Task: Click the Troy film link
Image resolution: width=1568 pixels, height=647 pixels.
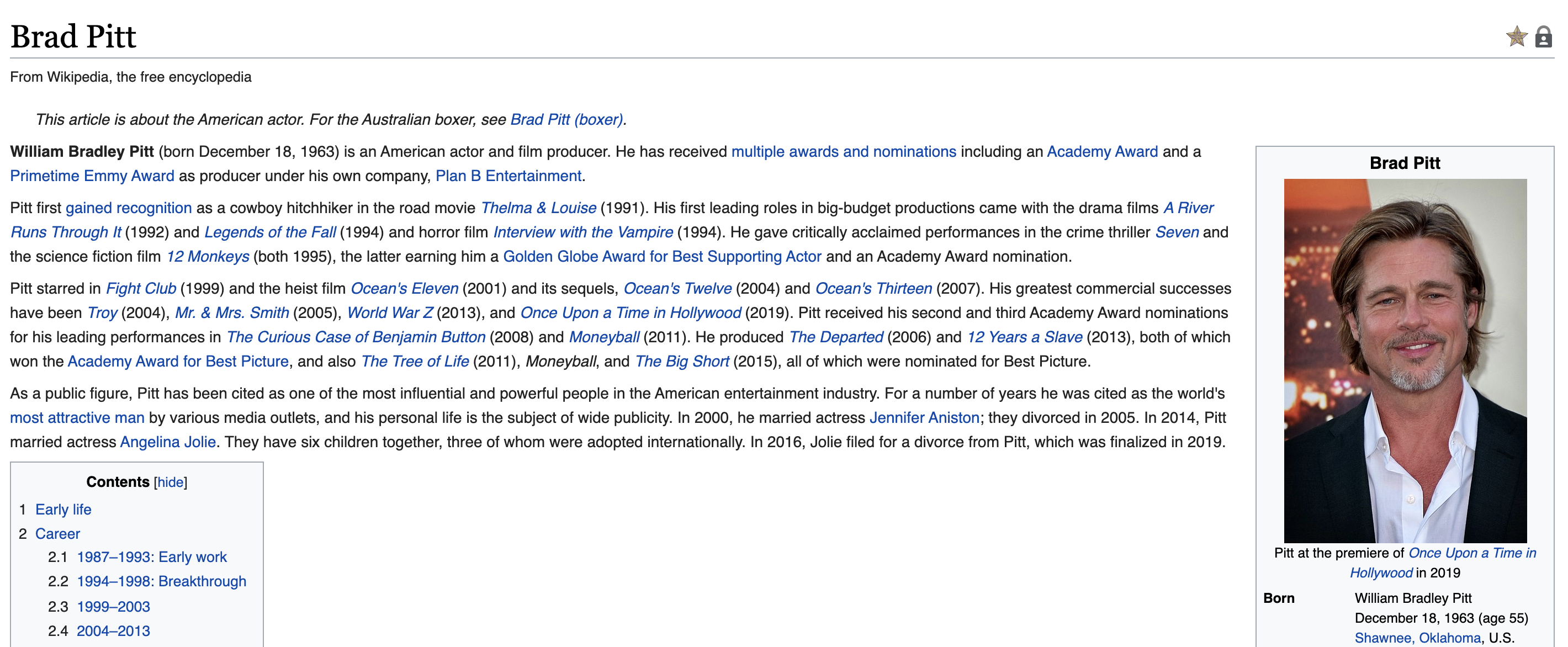Action: pos(102,313)
